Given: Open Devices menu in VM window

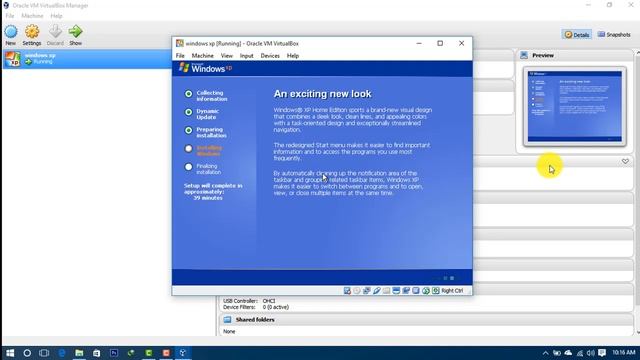Looking at the screenshot, I should [x=270, y=56].
